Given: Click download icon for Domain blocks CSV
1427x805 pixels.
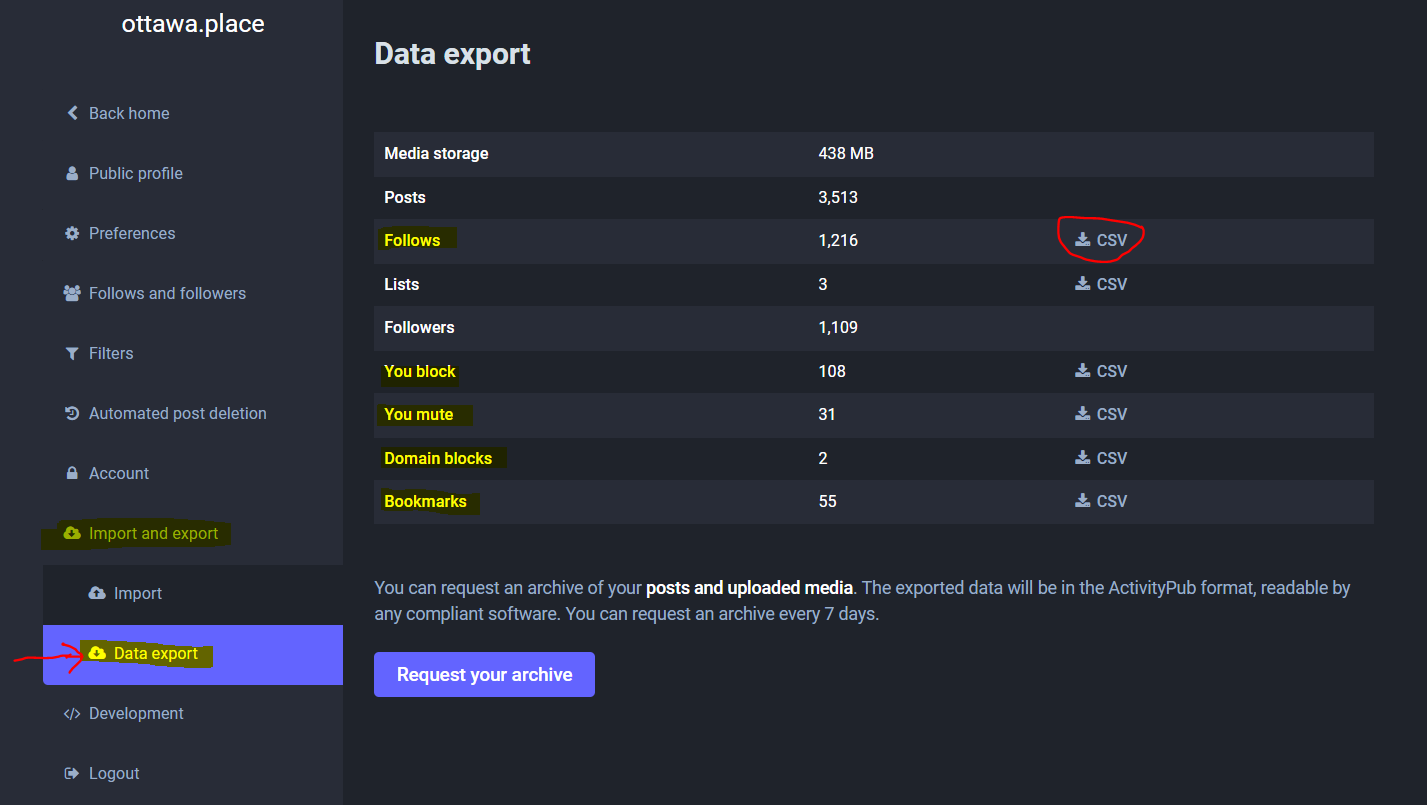Looking at the screenshot, I should pos(1082,458).
